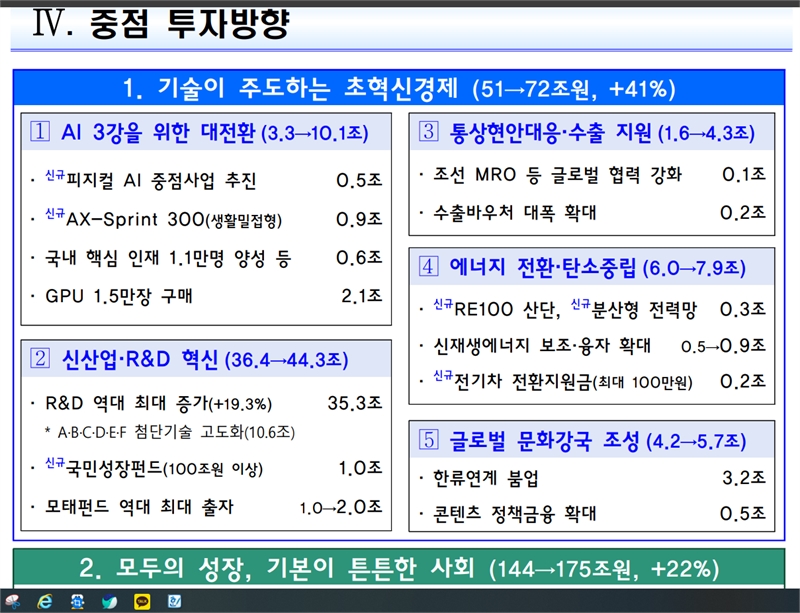The height and width of the screenshot is (613, 800).
Task: Click line 'R&D 역대 최대 증가(+19.3%)'
Action: (158, 403)
